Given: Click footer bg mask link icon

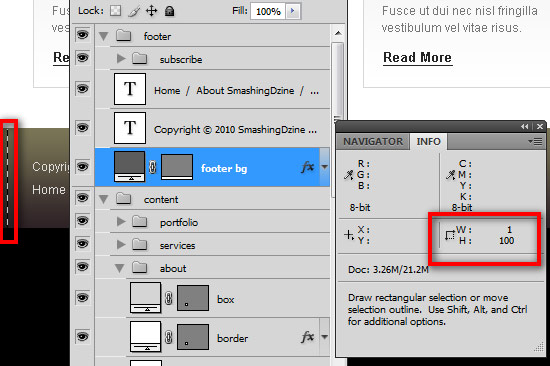Looking at the screenshot, I should click(x=152, y=167).
